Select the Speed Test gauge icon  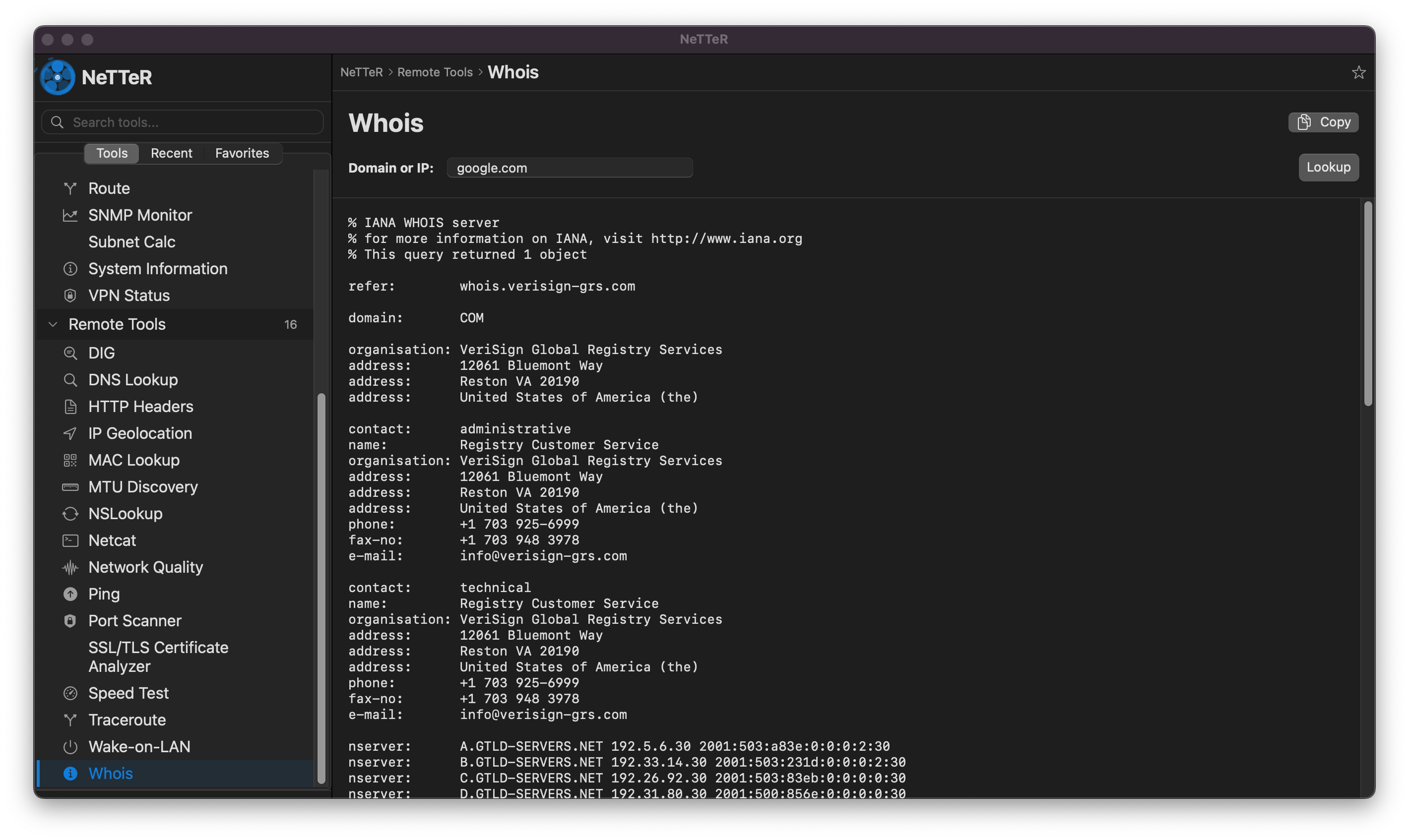[x=70, y=693]
